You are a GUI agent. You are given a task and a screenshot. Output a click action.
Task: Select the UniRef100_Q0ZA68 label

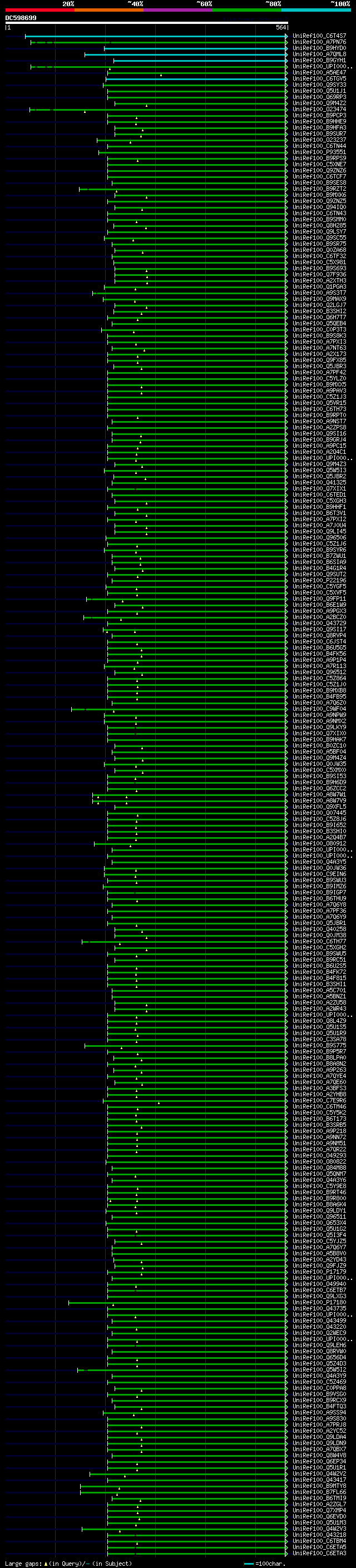pyautogui.click(x=319, y=250)
